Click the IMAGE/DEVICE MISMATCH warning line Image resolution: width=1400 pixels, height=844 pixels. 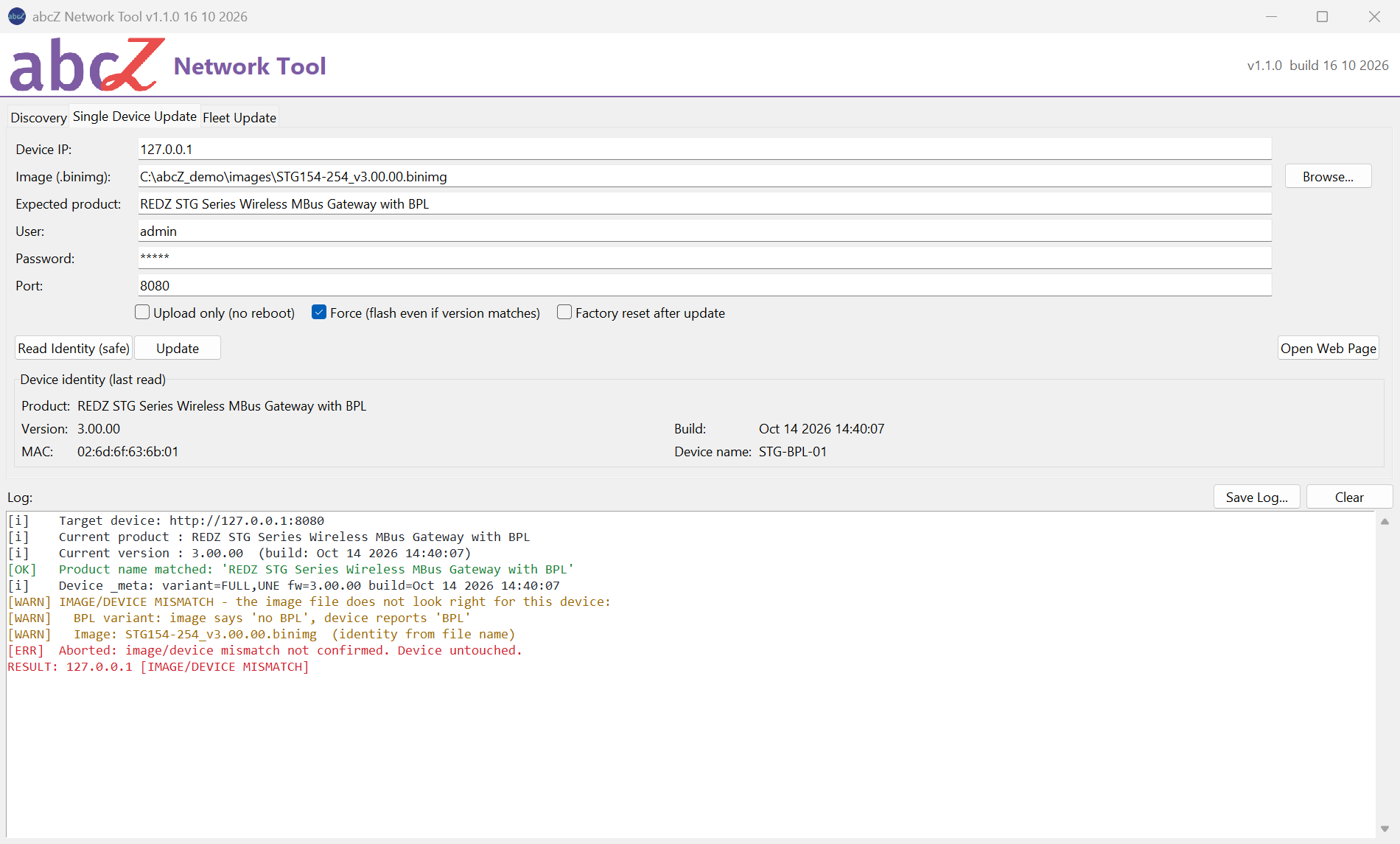tap(309, 601)
